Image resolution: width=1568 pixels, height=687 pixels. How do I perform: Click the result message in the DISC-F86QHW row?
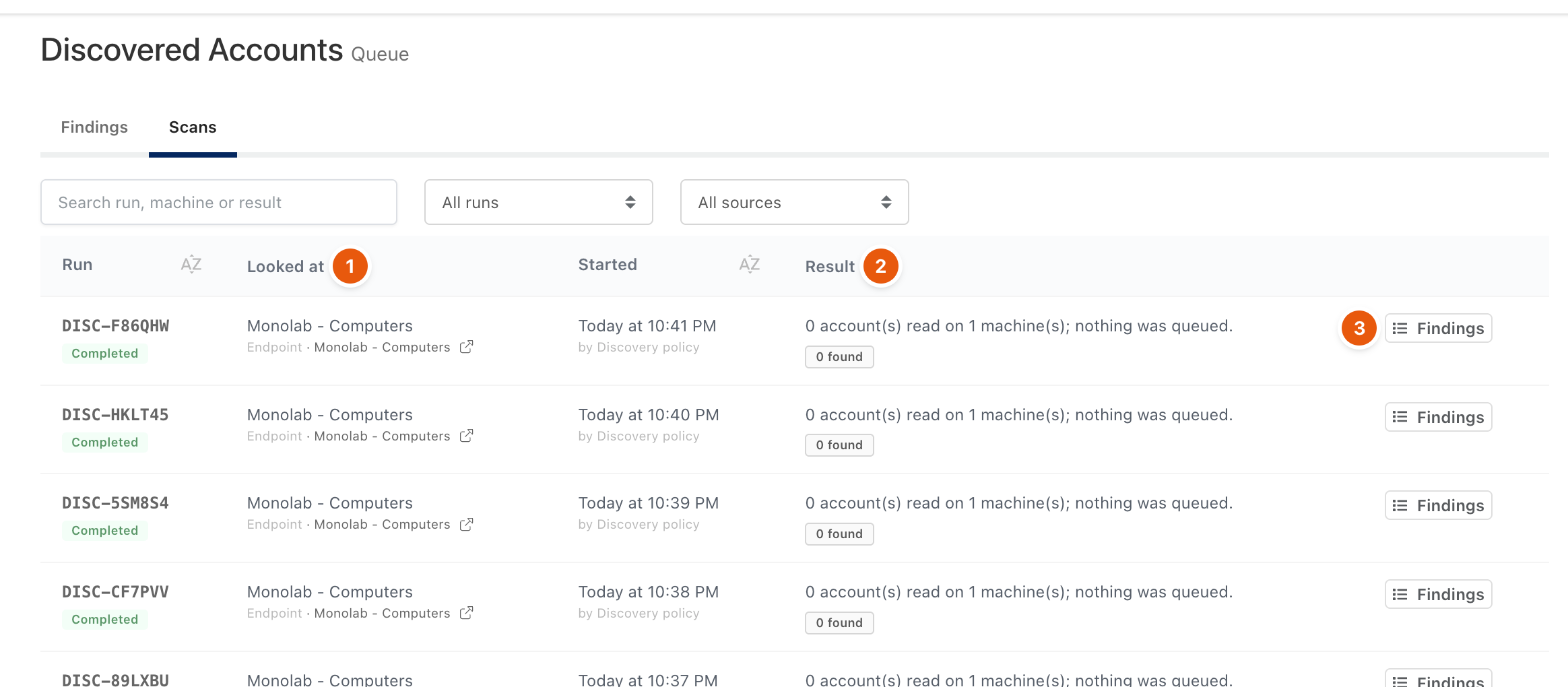click(1019, 326)
